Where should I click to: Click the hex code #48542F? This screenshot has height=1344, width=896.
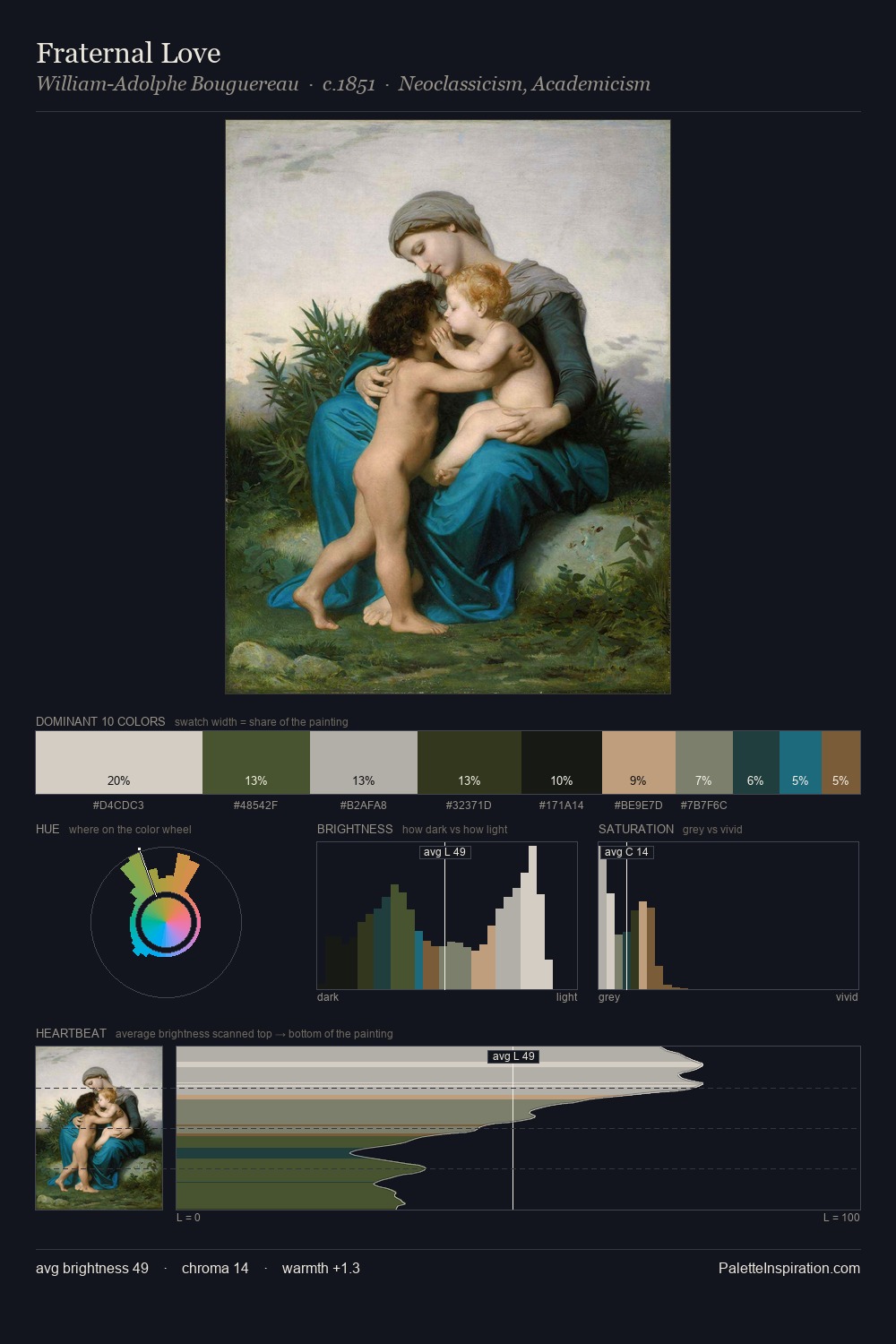(255, 806)
